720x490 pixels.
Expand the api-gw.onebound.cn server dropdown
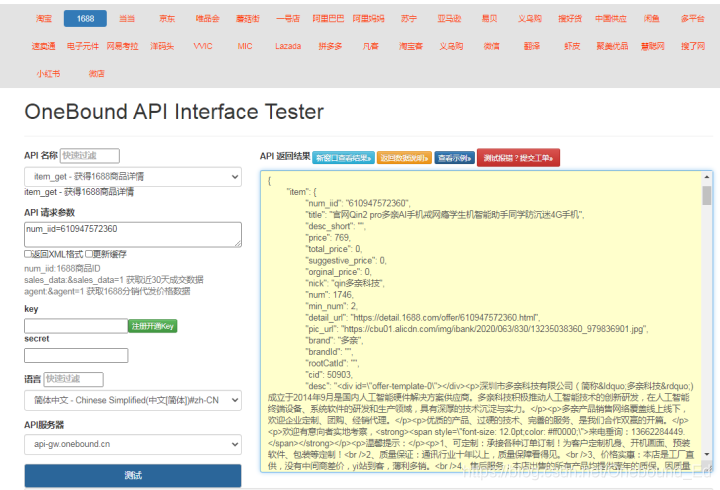pyautogui.click(x=133, y=444)
